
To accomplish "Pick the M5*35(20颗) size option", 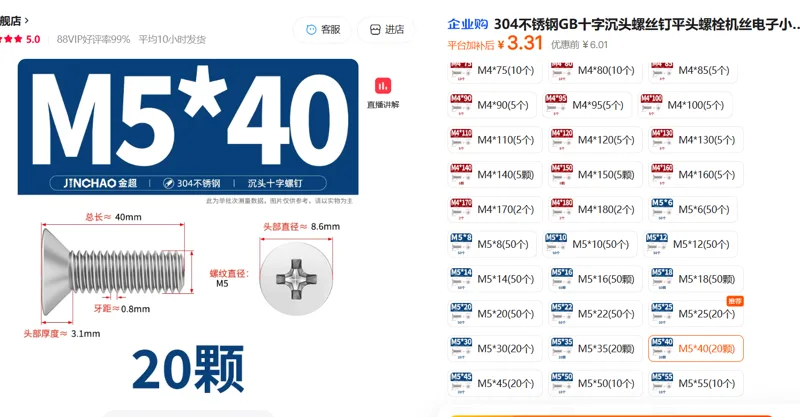I will click(595, 348).
